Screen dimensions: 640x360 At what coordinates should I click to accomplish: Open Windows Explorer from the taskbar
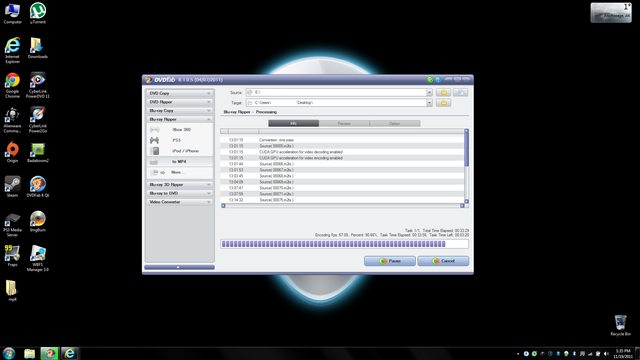pos(29,353)
